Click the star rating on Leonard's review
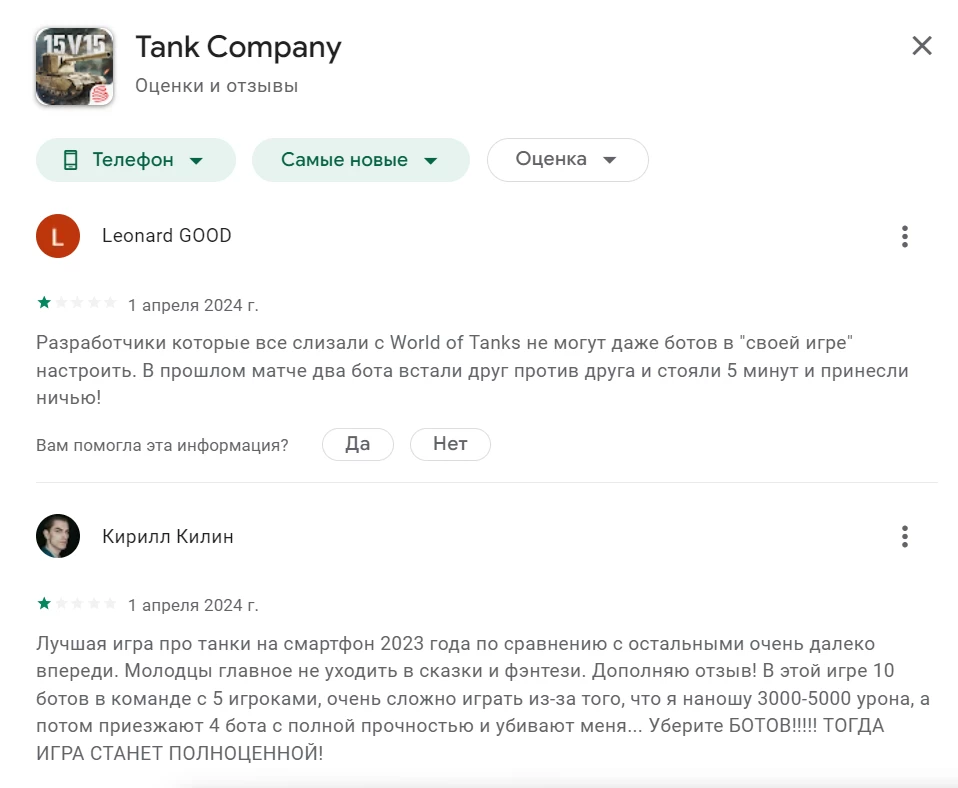The image size is (958, 788). pyautogui.click(x=76, y=304)
